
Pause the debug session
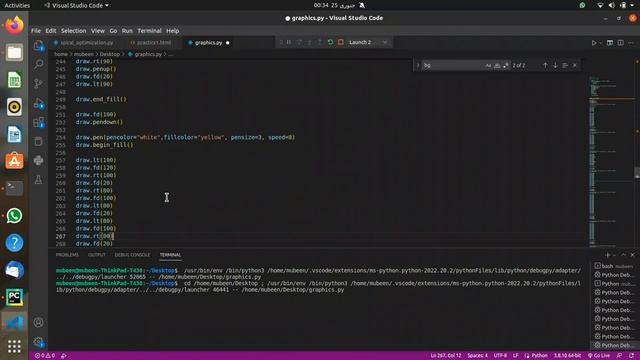point(289,42)
